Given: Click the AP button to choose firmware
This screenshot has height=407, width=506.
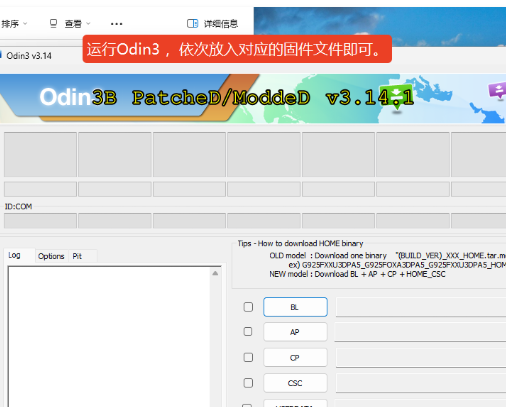Looking at the screenshot, I should coord(295,332).
